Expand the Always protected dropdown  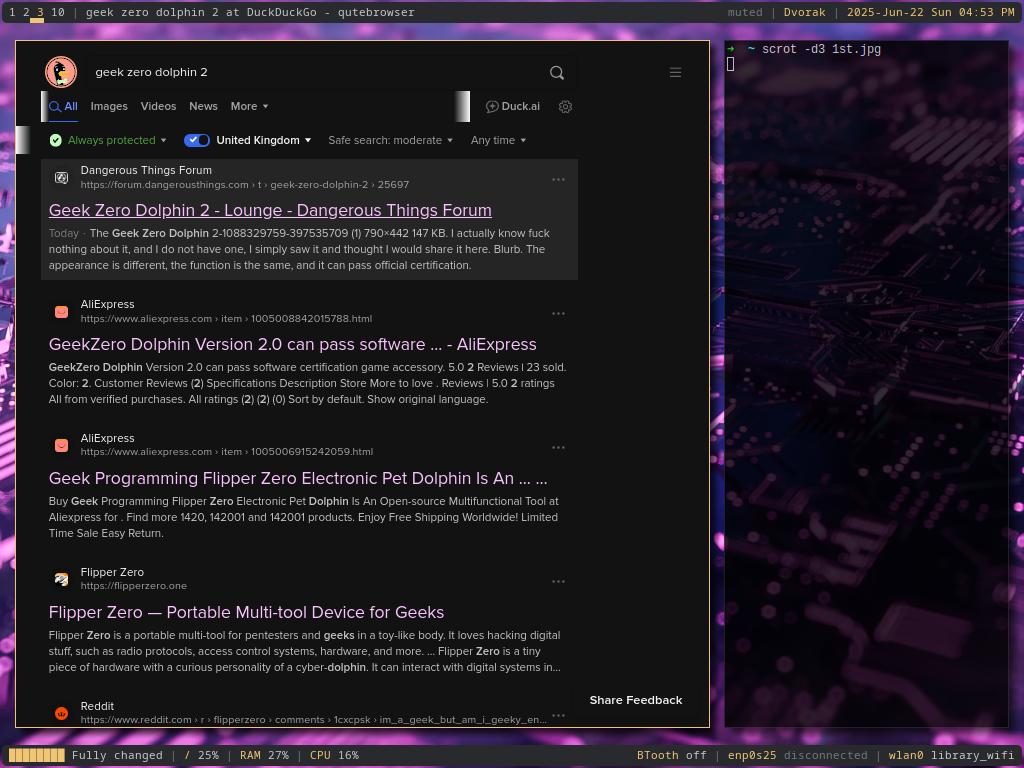[108, 140]
